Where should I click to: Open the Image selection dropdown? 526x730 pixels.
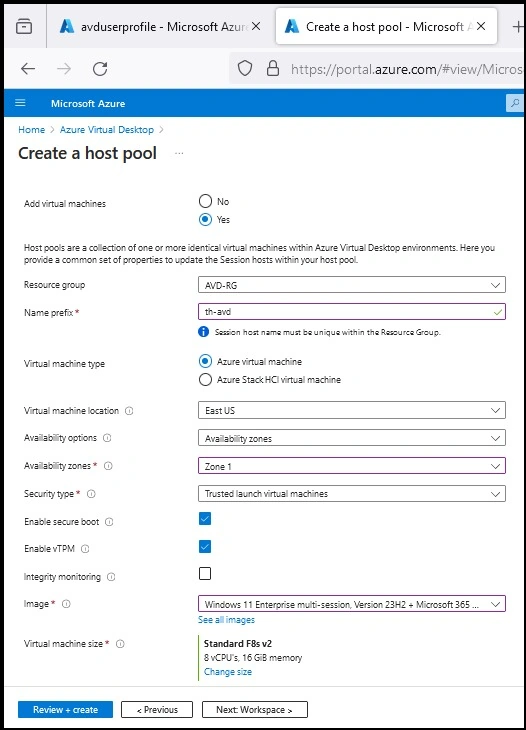pyautogui.click(x=352, y=604)
